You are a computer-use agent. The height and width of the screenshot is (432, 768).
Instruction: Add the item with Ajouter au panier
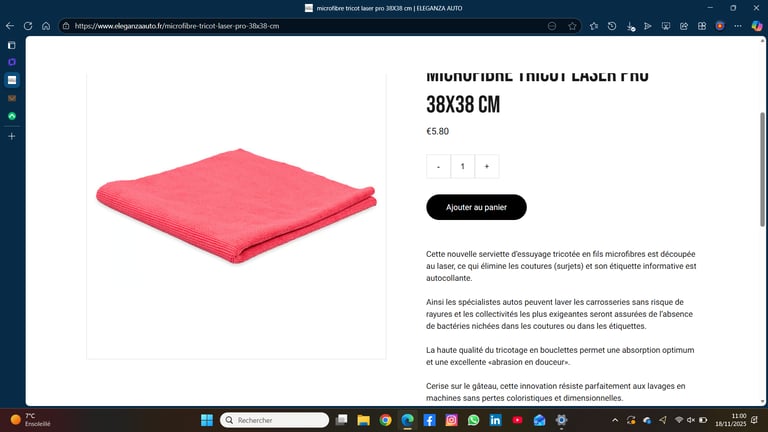476,207
